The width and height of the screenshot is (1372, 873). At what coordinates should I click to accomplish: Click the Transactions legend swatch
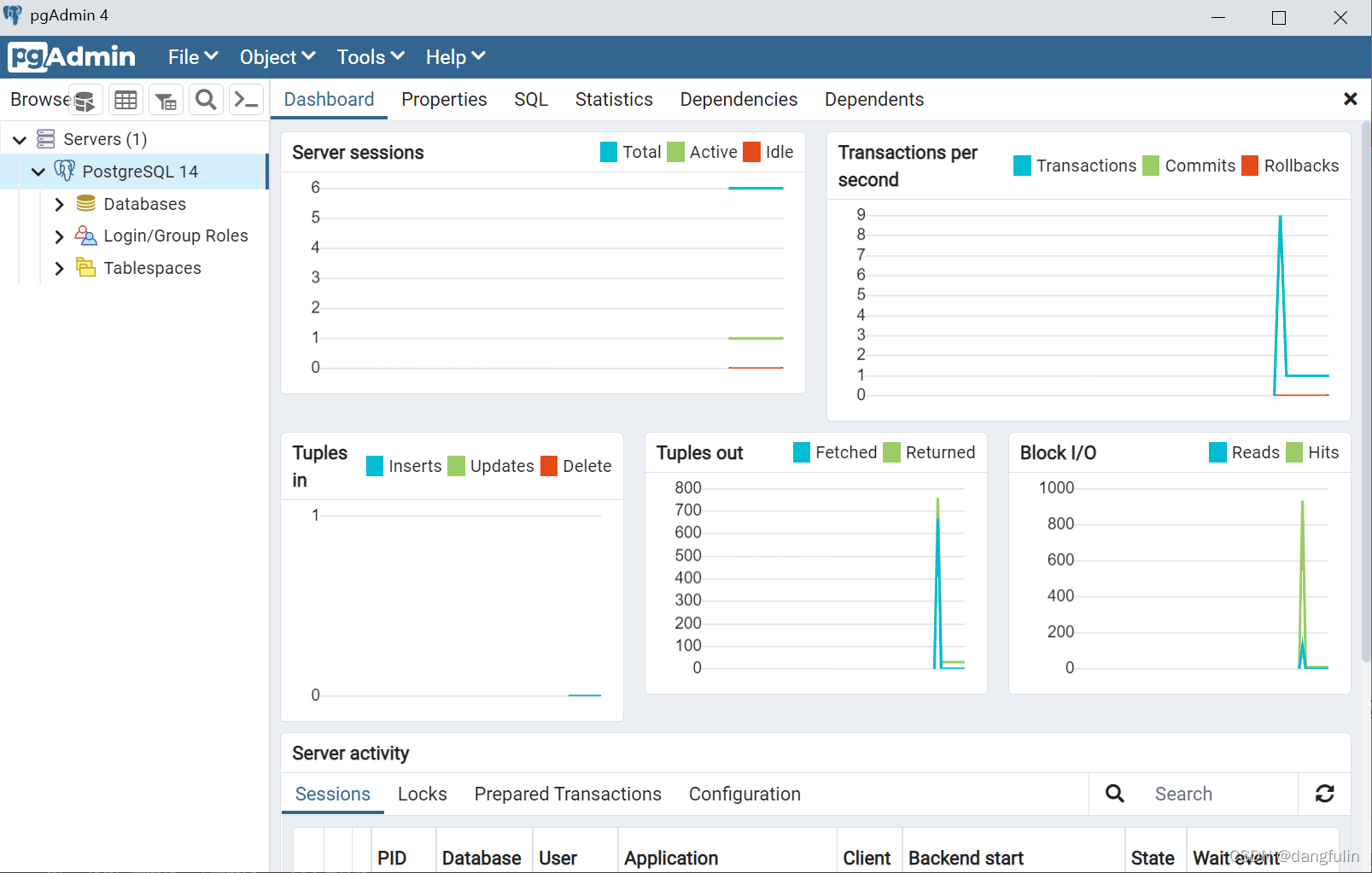coord(1022,166)
